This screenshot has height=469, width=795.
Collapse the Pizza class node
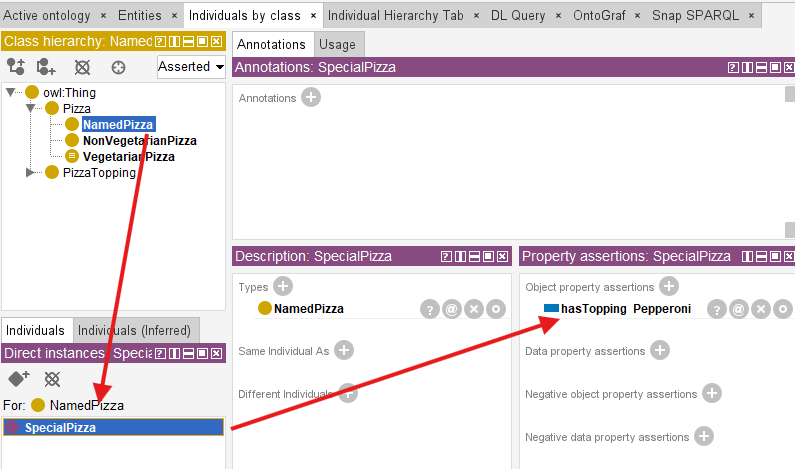(x=30, y=108)
